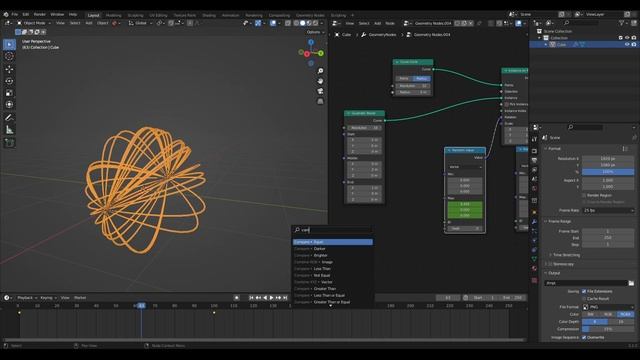Click the output path /tmp/ field

pos(586,283)
